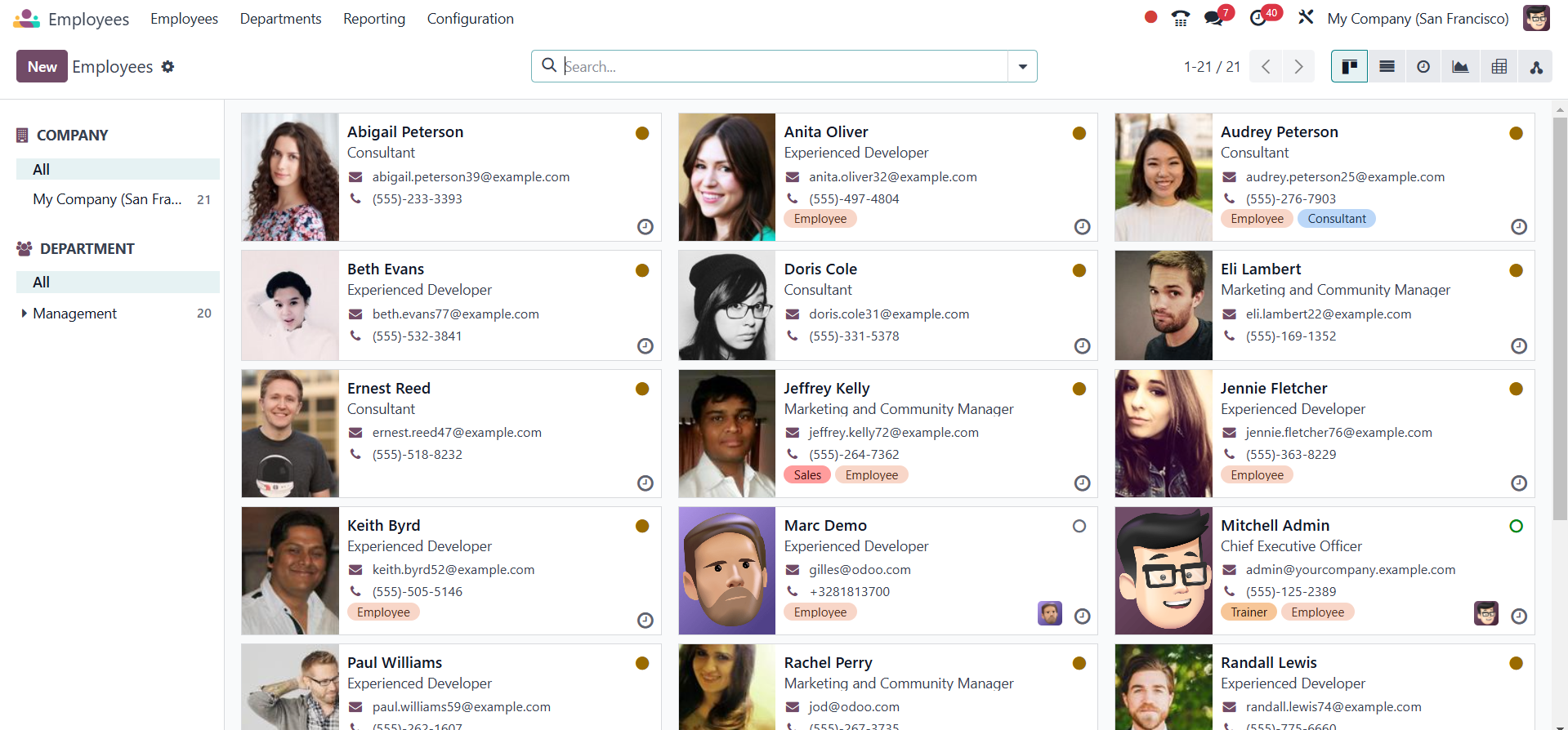Focus the Search input field

coord(784,66)
